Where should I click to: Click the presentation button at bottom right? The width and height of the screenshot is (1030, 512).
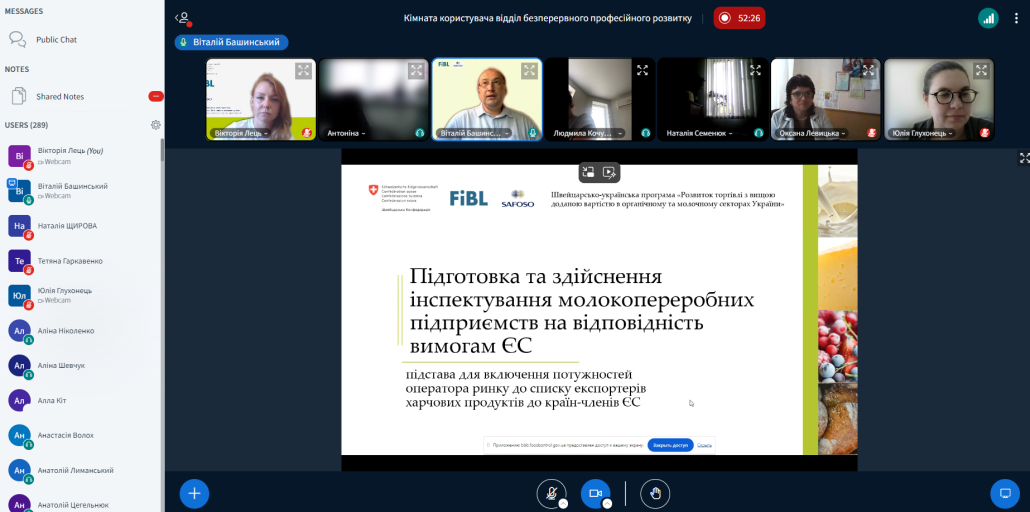(1003, 493)
